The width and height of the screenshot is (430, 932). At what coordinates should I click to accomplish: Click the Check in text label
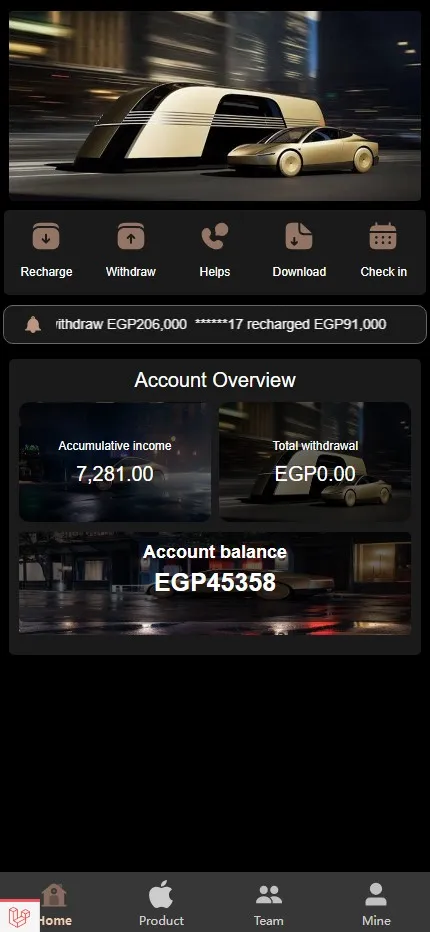tap(384, 272)
